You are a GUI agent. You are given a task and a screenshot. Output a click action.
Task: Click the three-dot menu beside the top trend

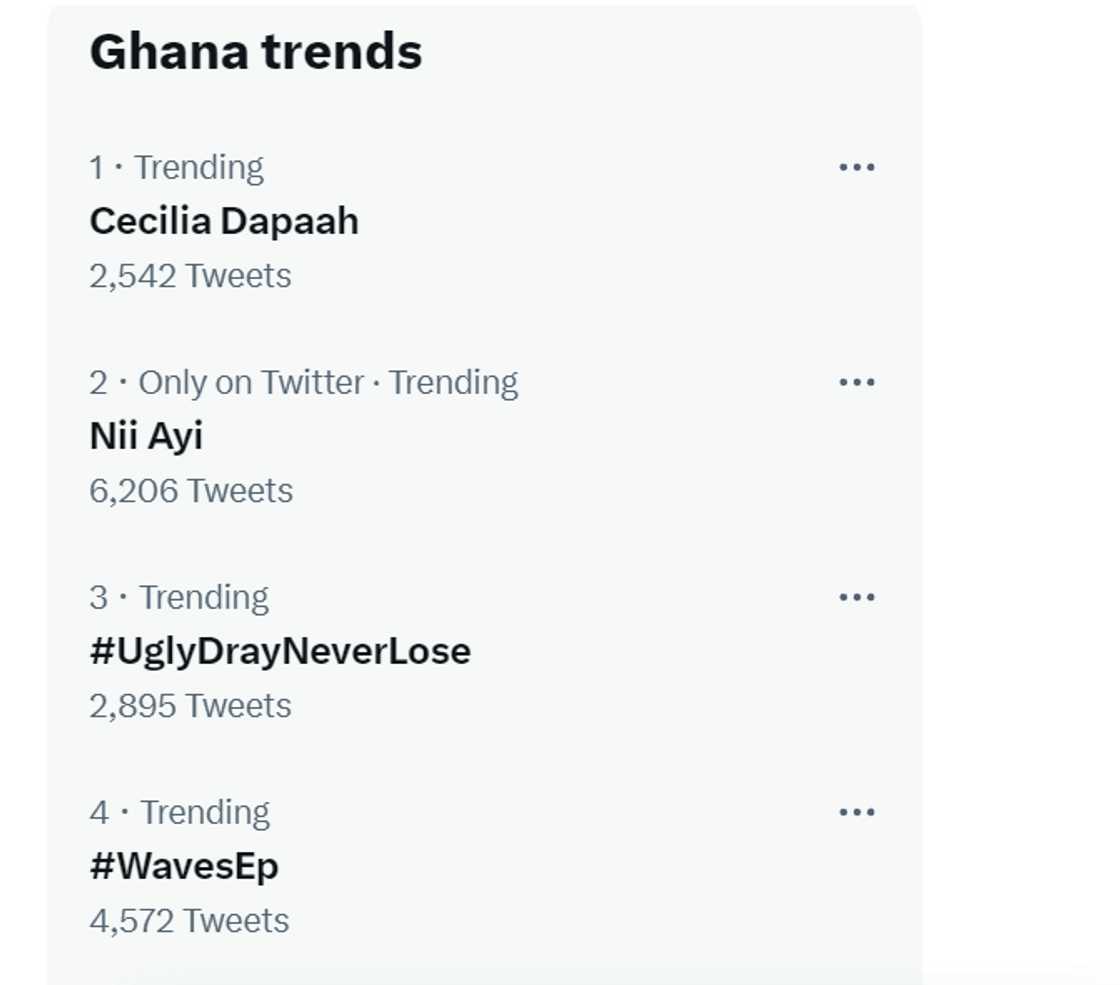pyautogui.click(x=859, y=167)
